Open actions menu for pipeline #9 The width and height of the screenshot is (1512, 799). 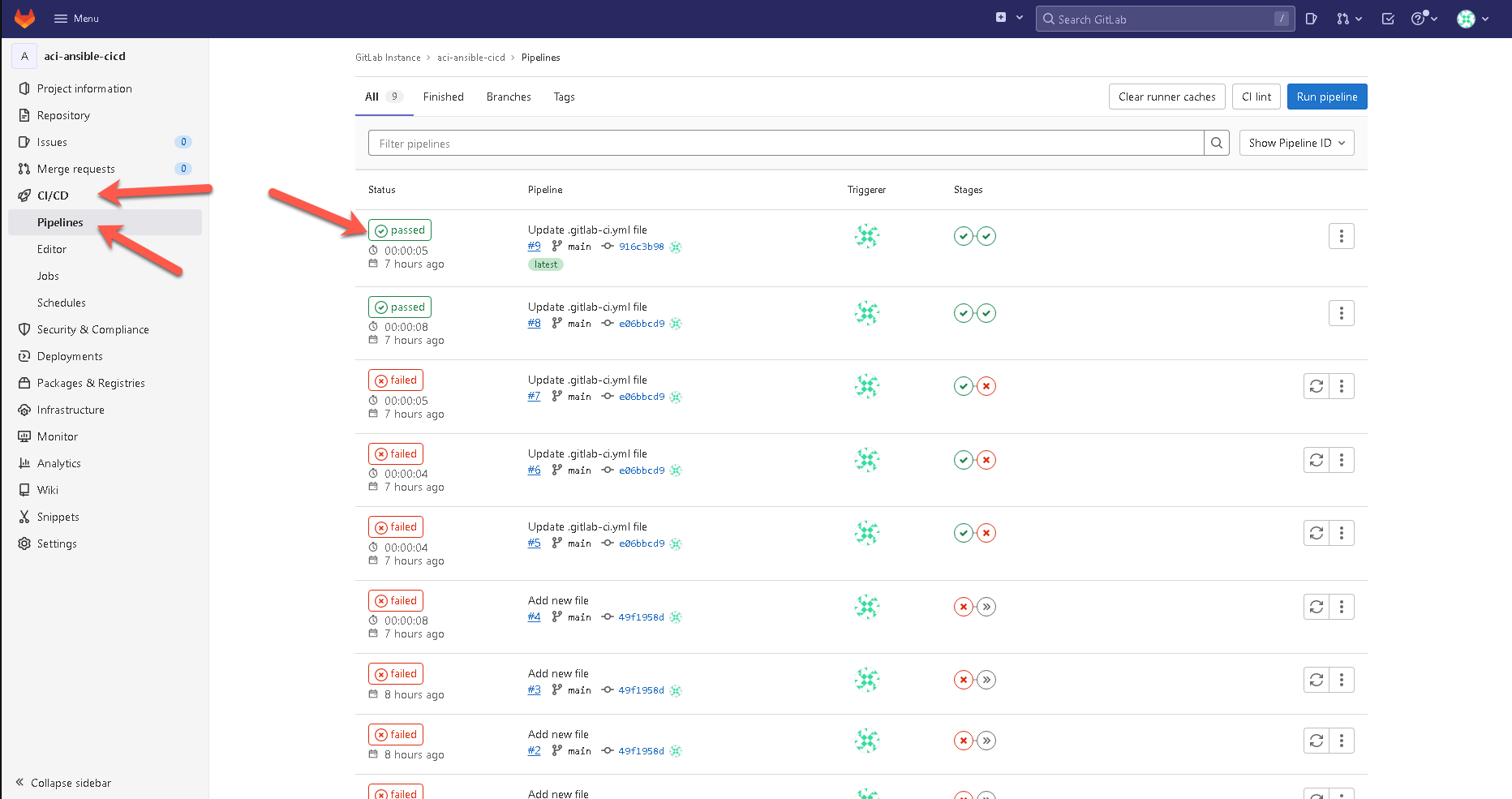pos(1342,236)
